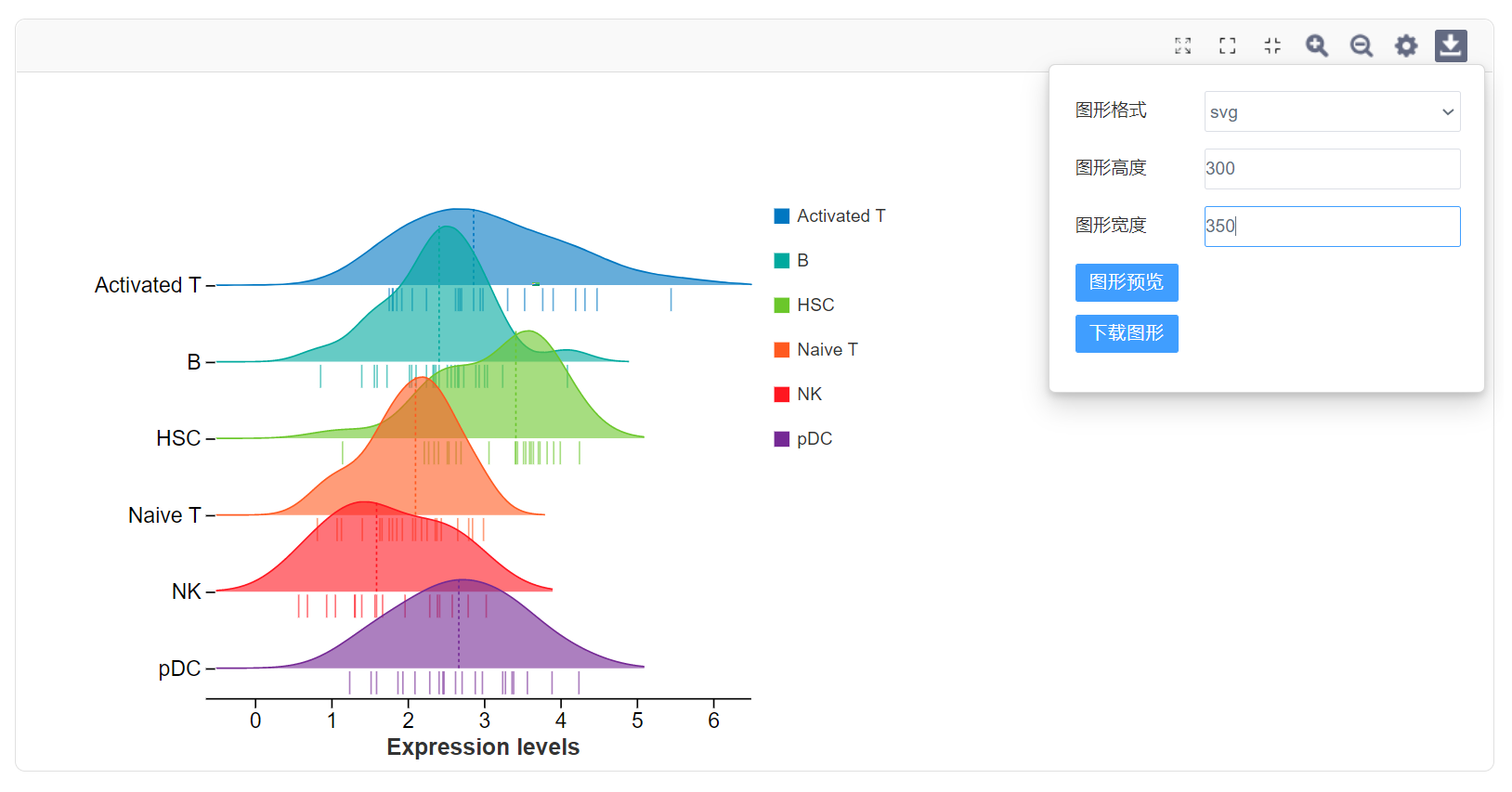
Task: Toggle the download panel icon
Action: pos(1451,45)
